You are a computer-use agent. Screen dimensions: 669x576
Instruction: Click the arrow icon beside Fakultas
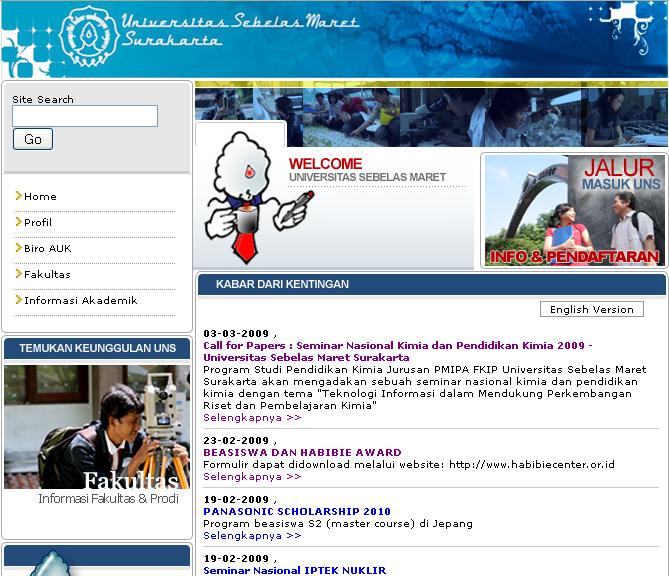coord(18,274)
